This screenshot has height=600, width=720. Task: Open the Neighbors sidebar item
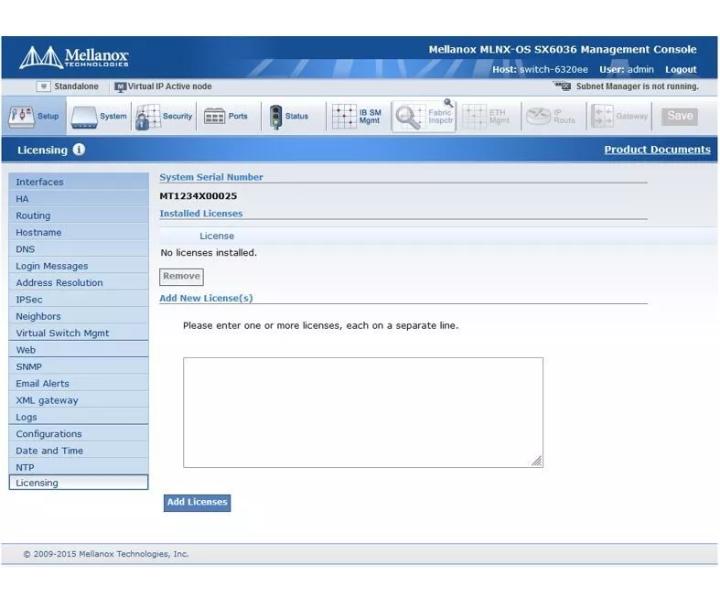[x=79, y=316]
